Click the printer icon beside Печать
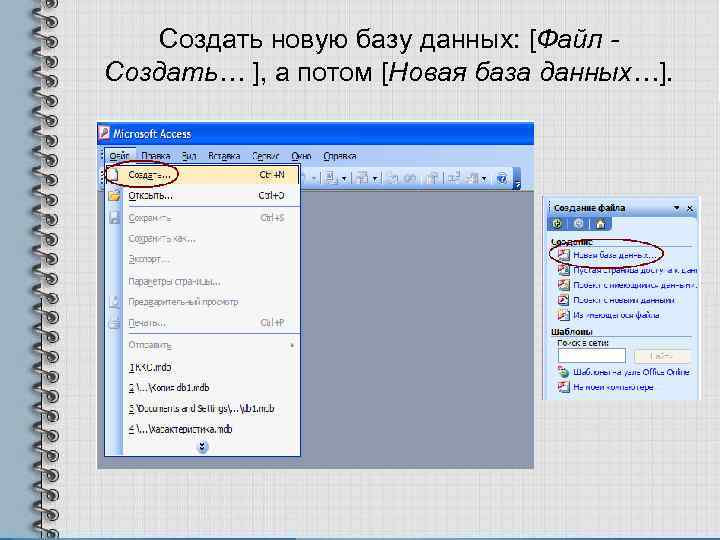Screen dimensions: 720x540 (x=114, y=323)
